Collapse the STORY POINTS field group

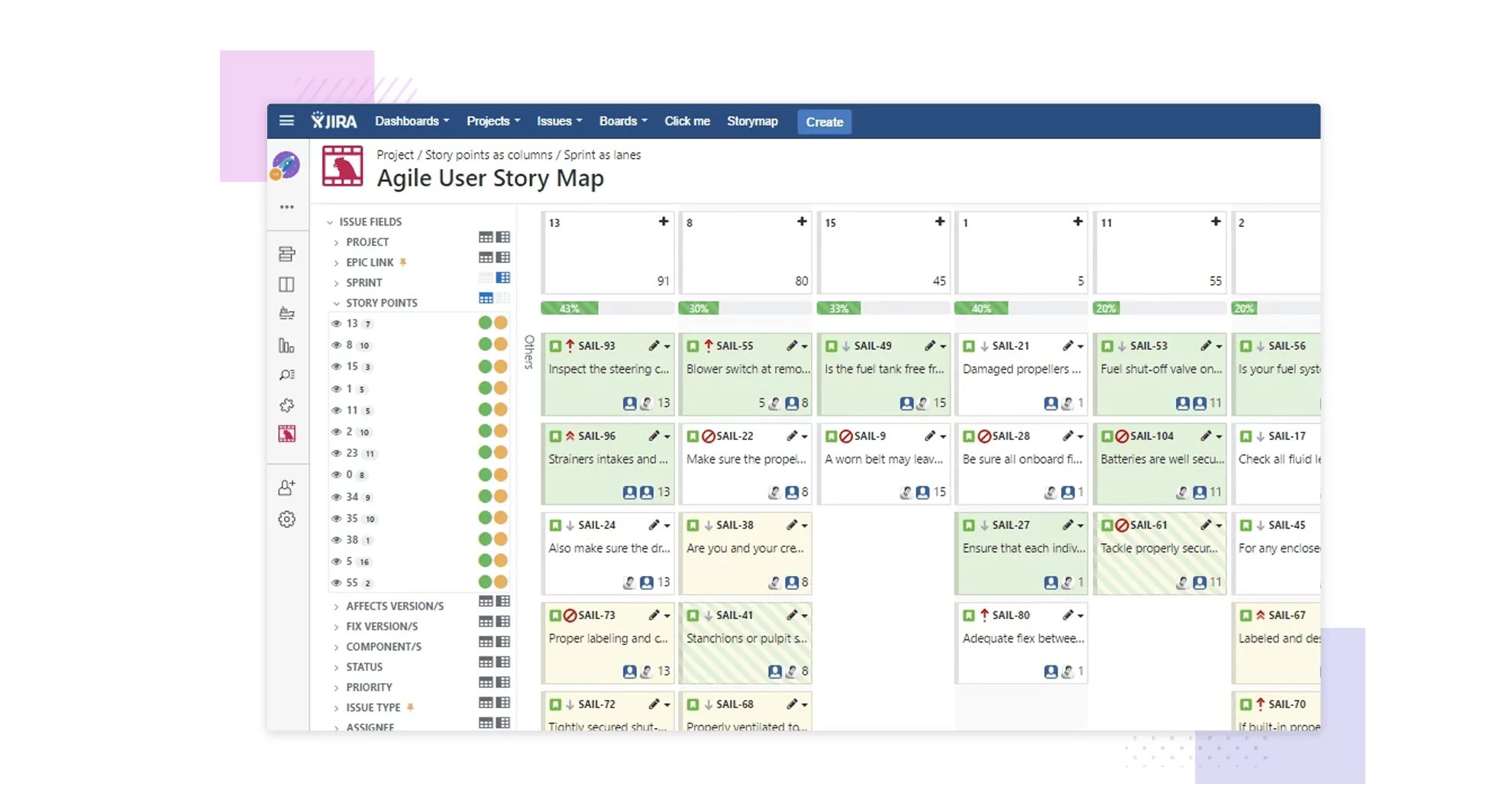(336, 303)
